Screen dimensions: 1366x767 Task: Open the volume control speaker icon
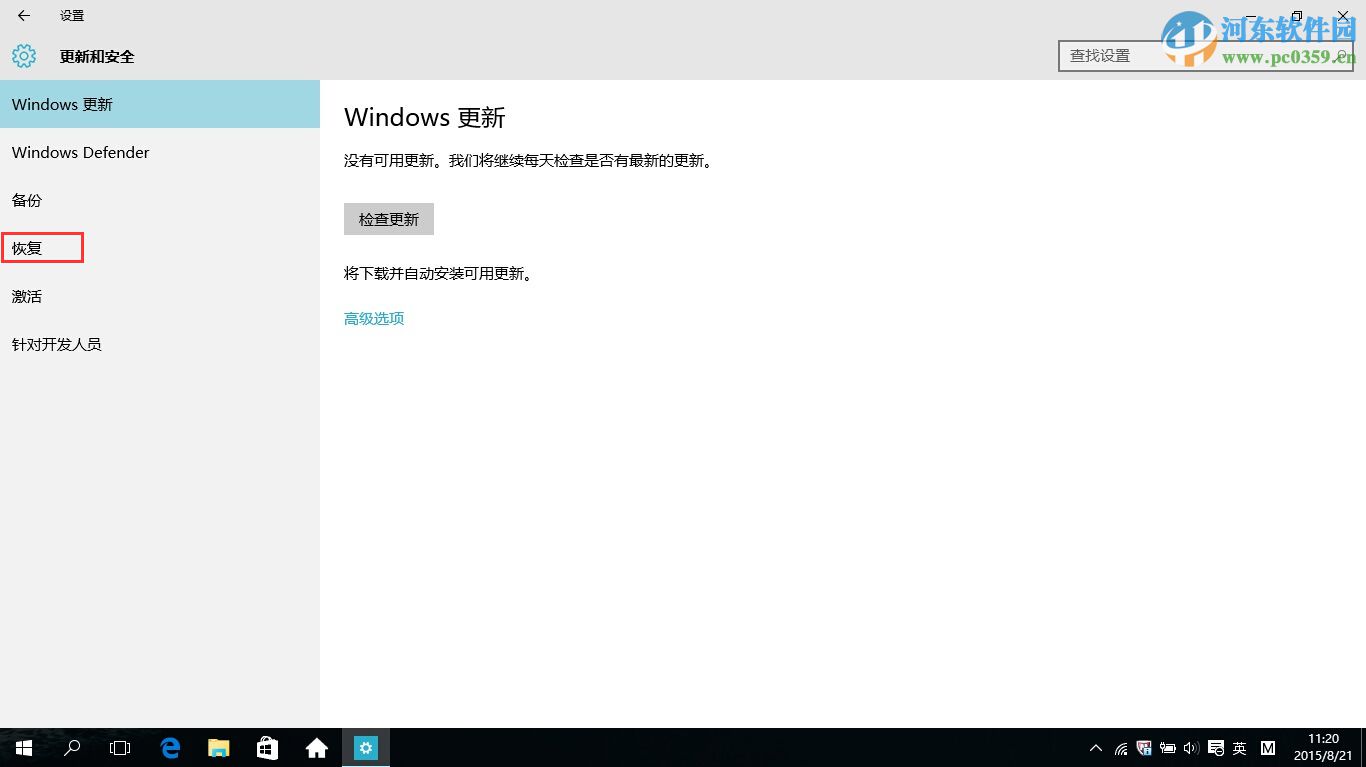pyautogui.click(x=1191, y=747)
